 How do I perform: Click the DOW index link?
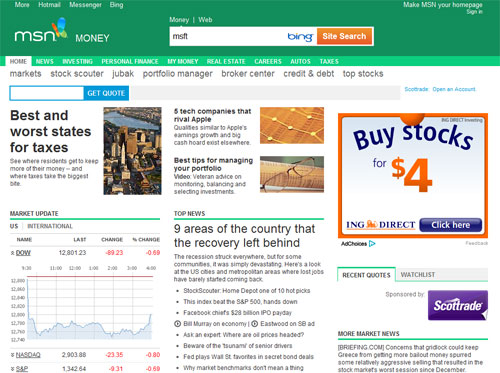pyautogui.click(x=23, y=253)
